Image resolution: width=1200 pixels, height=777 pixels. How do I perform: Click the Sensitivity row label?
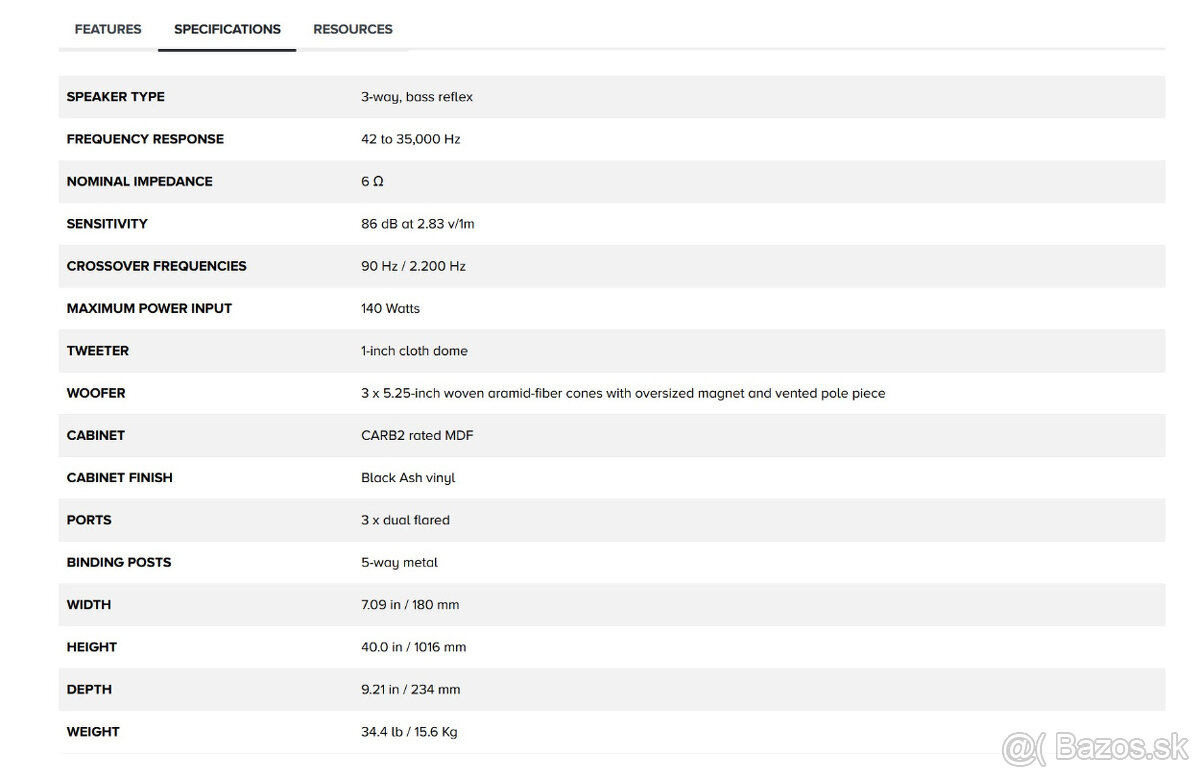pos(107,224)
